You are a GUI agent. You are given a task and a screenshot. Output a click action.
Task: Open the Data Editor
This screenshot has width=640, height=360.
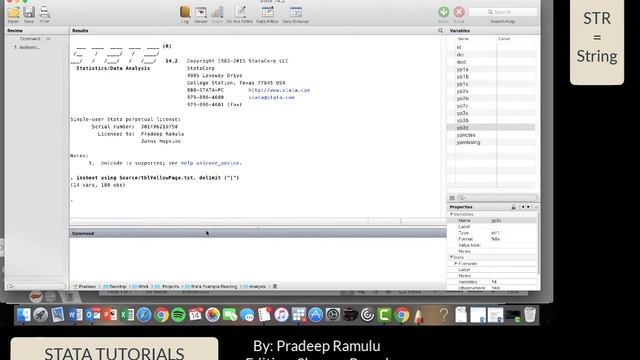click(267, 14)
